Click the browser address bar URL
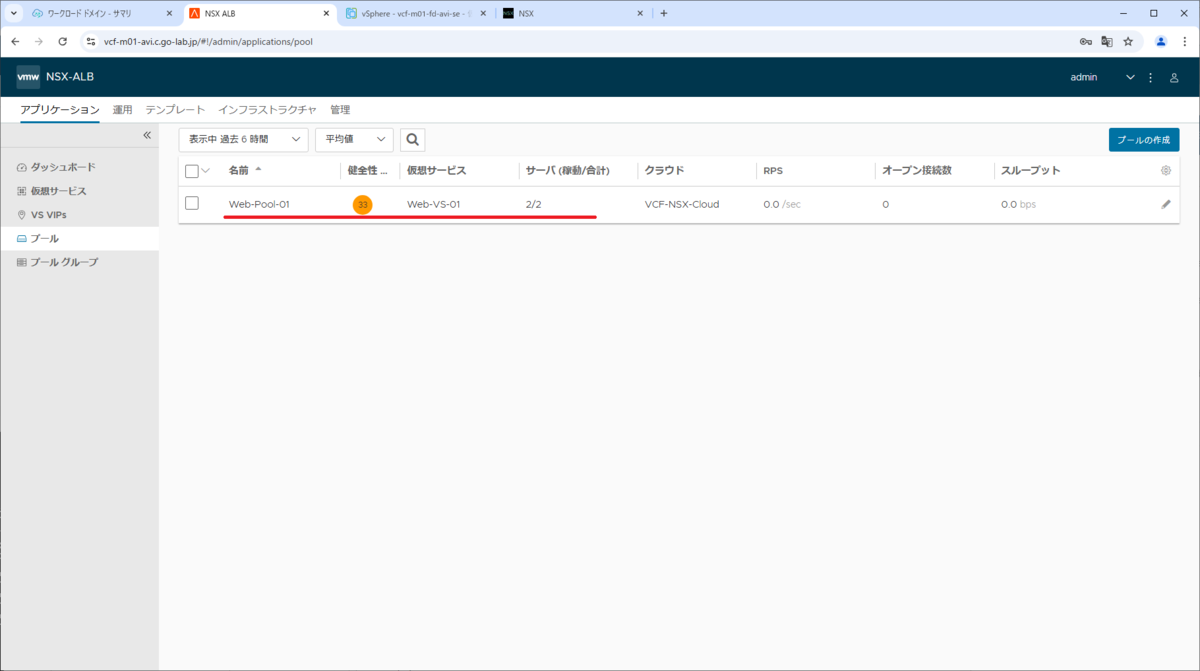This screenshot has width=1200, height=671. coord(208,42)
